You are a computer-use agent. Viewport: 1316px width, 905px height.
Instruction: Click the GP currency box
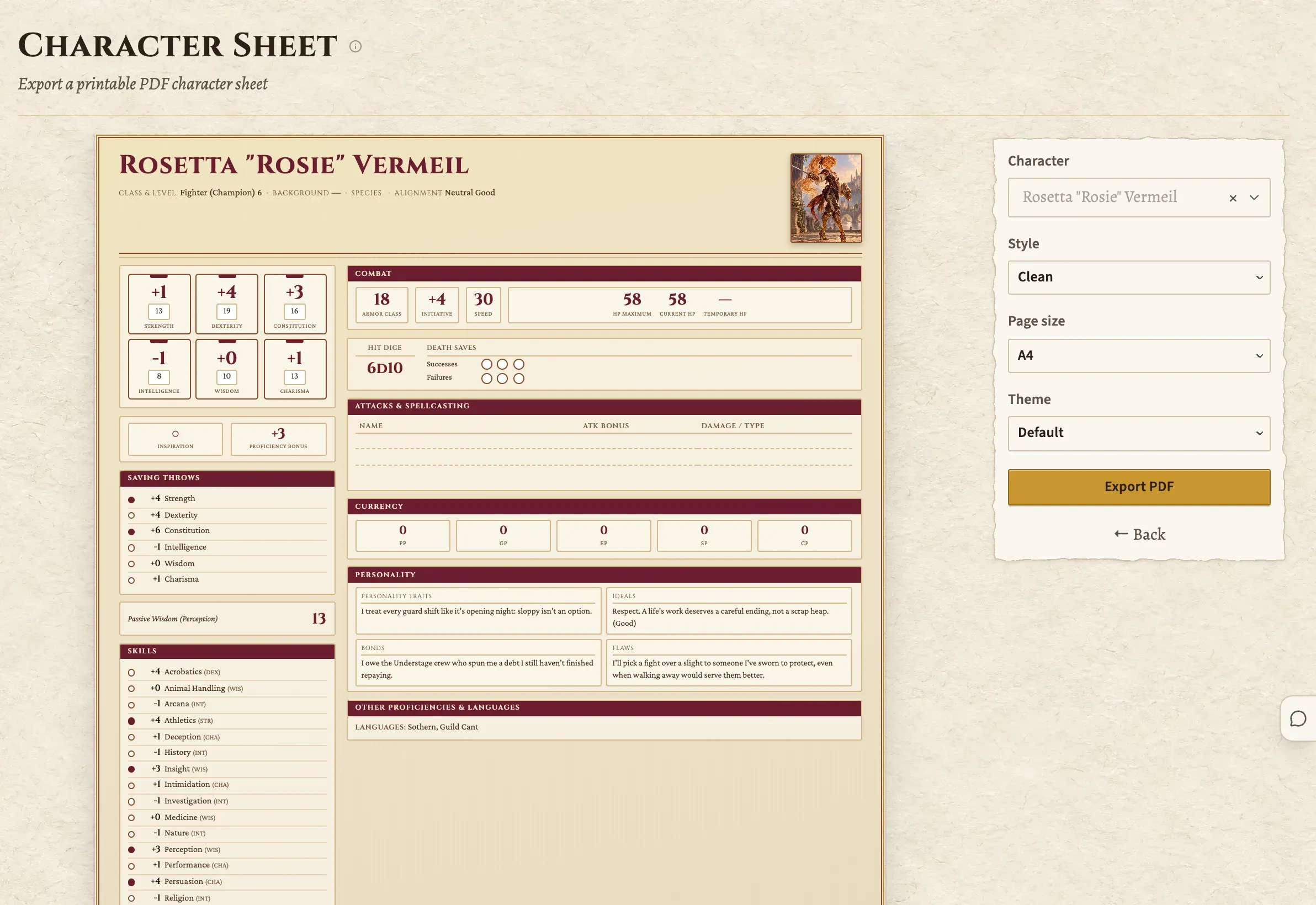(x=503, y=535)
